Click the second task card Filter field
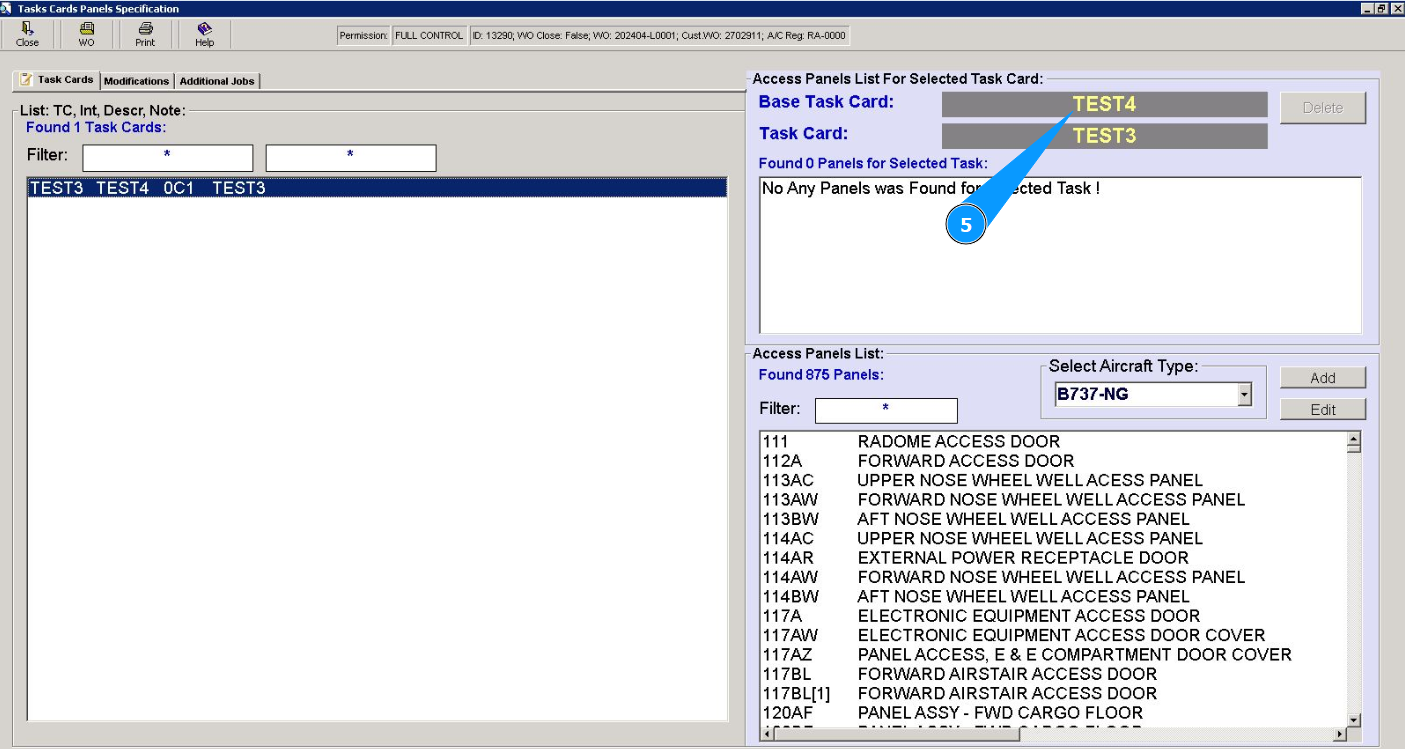 point(351,157)
